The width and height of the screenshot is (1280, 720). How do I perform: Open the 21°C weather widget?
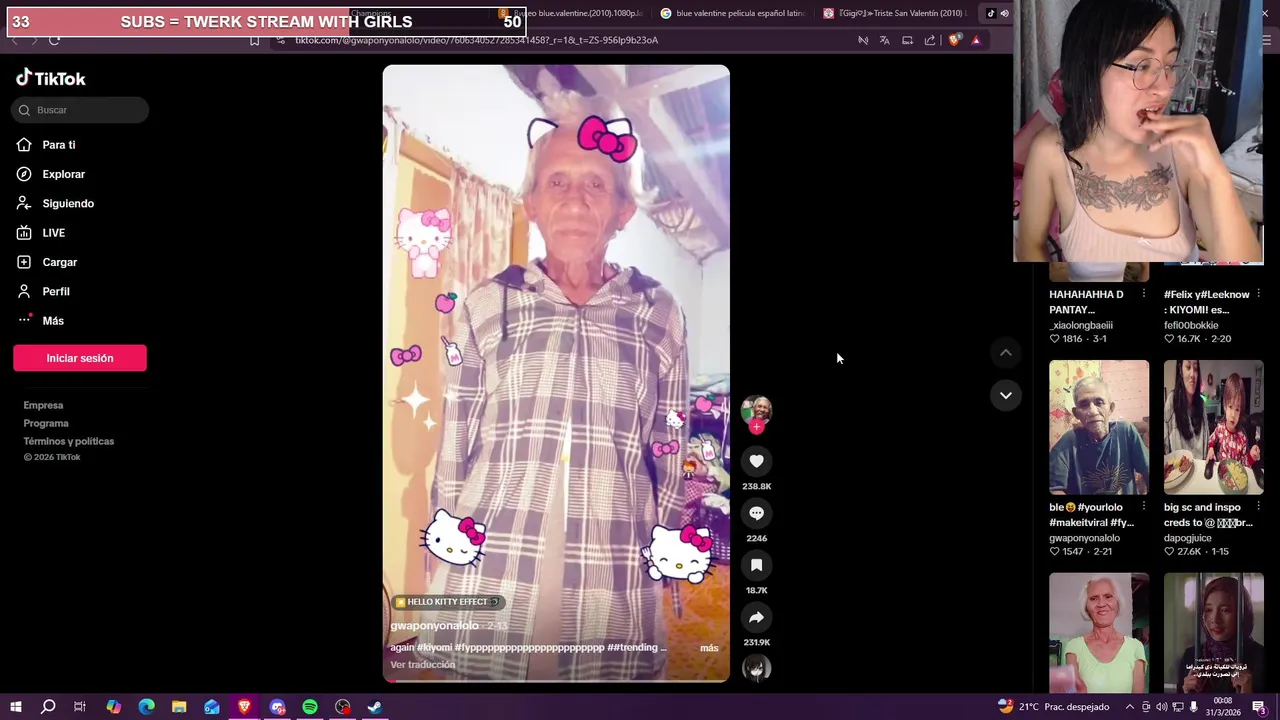1055,707
